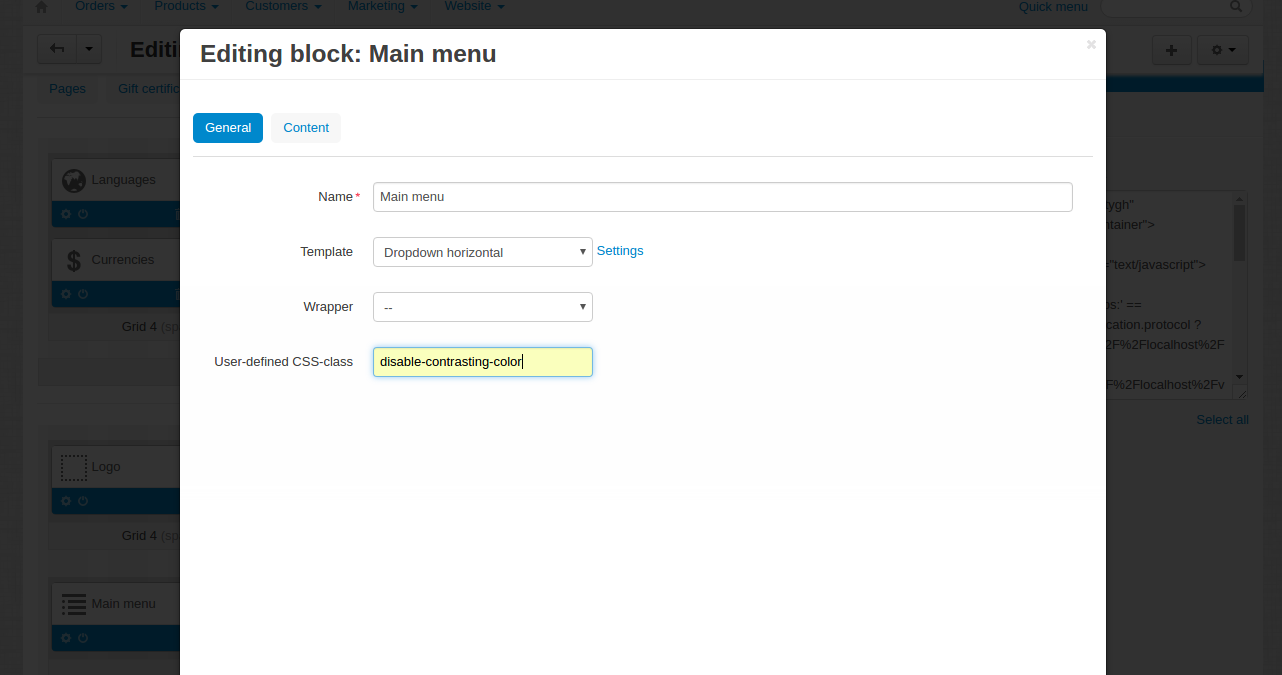Image resolution: width=1282 pixels, height=675 pixels.
Task: Click the Languages globe icon
Action: pos(73,180)
